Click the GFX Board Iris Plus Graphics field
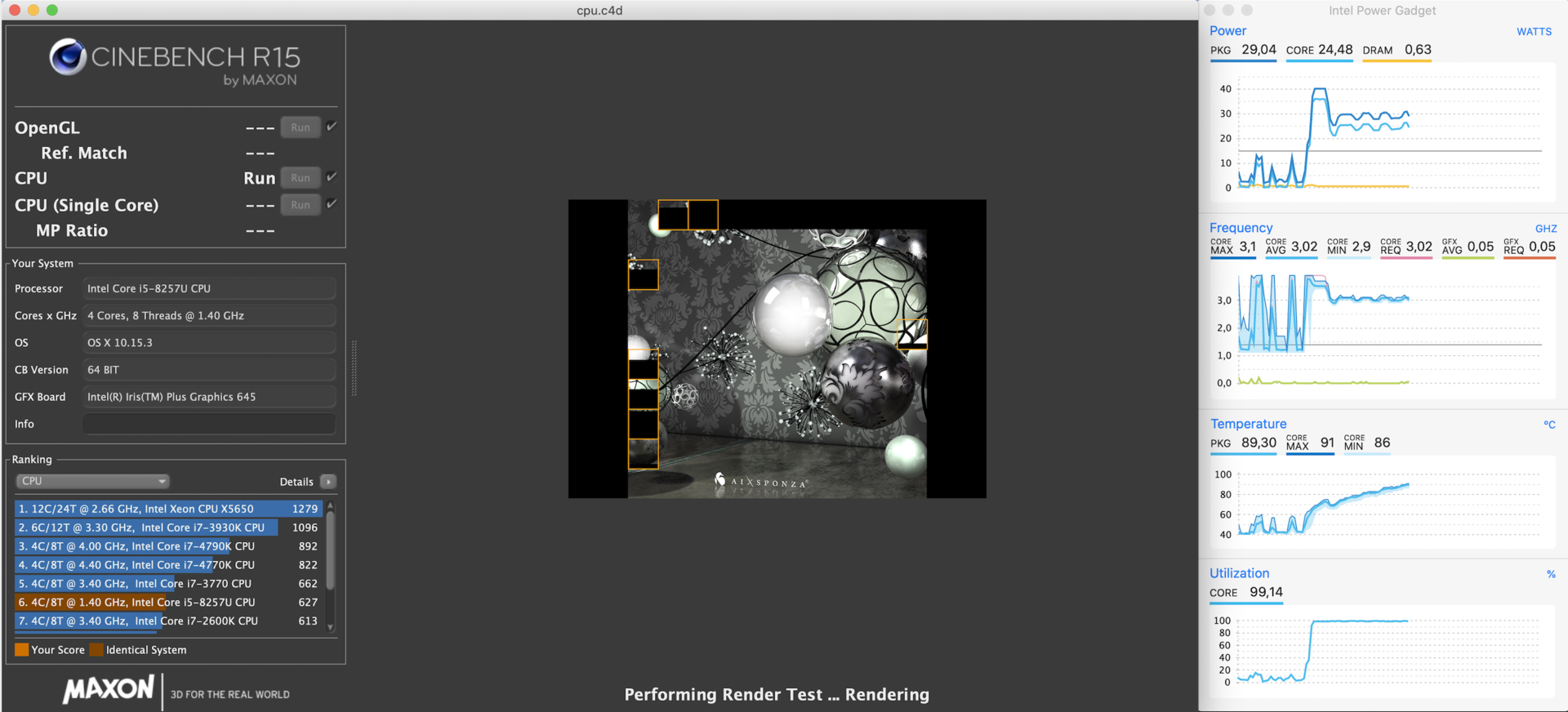 [x=209, y=397]
